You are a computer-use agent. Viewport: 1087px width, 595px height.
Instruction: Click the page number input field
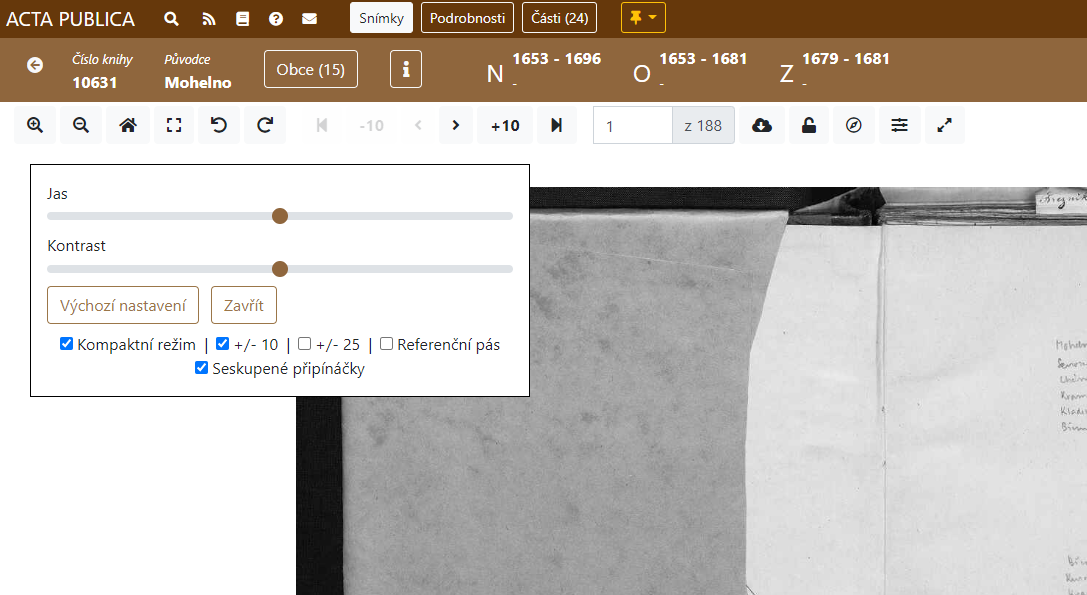click(632, 125)
